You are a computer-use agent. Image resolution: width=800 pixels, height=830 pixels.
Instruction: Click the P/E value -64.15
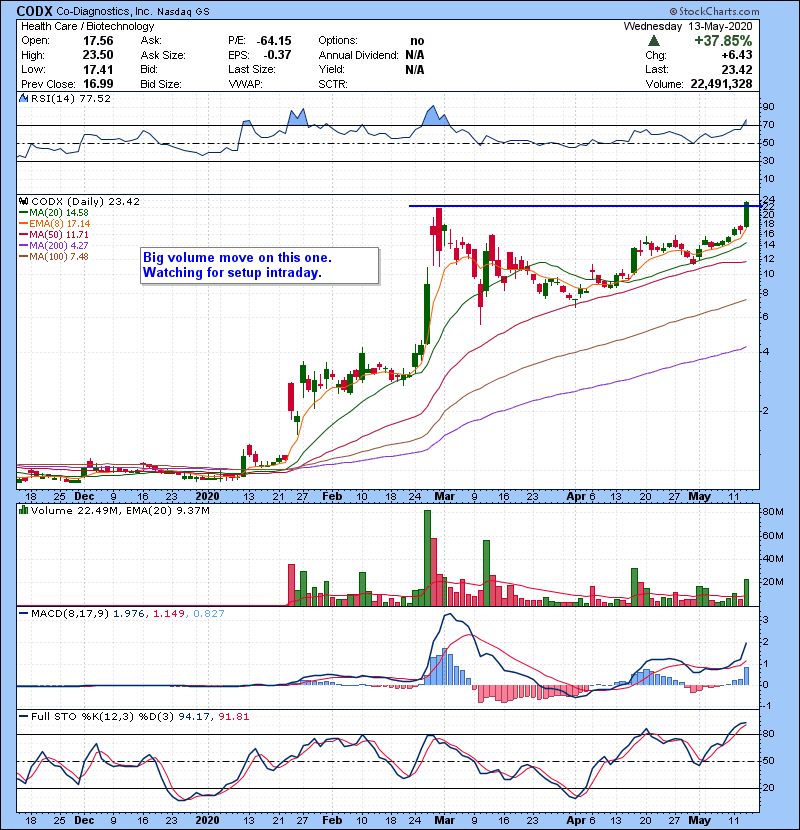click(274, 41)
